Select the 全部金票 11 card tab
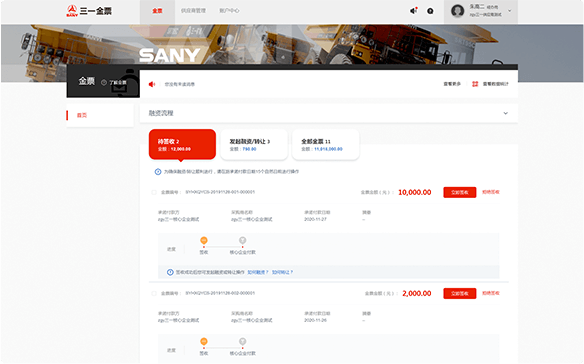Screen dimensions: 584x364 tap(326, 145)
